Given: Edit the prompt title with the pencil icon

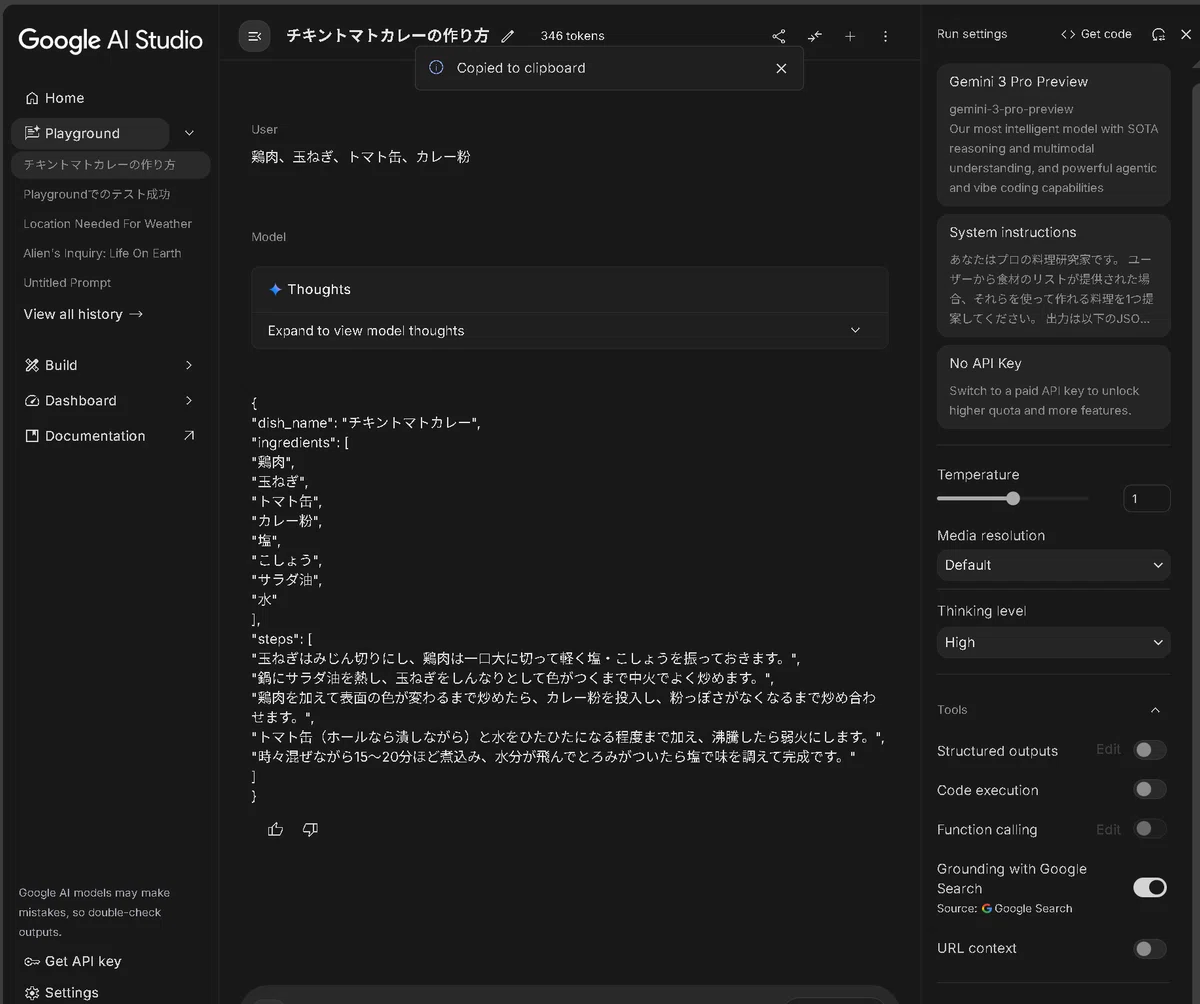Looking at the screenshot, I should (x=508, y=36).
